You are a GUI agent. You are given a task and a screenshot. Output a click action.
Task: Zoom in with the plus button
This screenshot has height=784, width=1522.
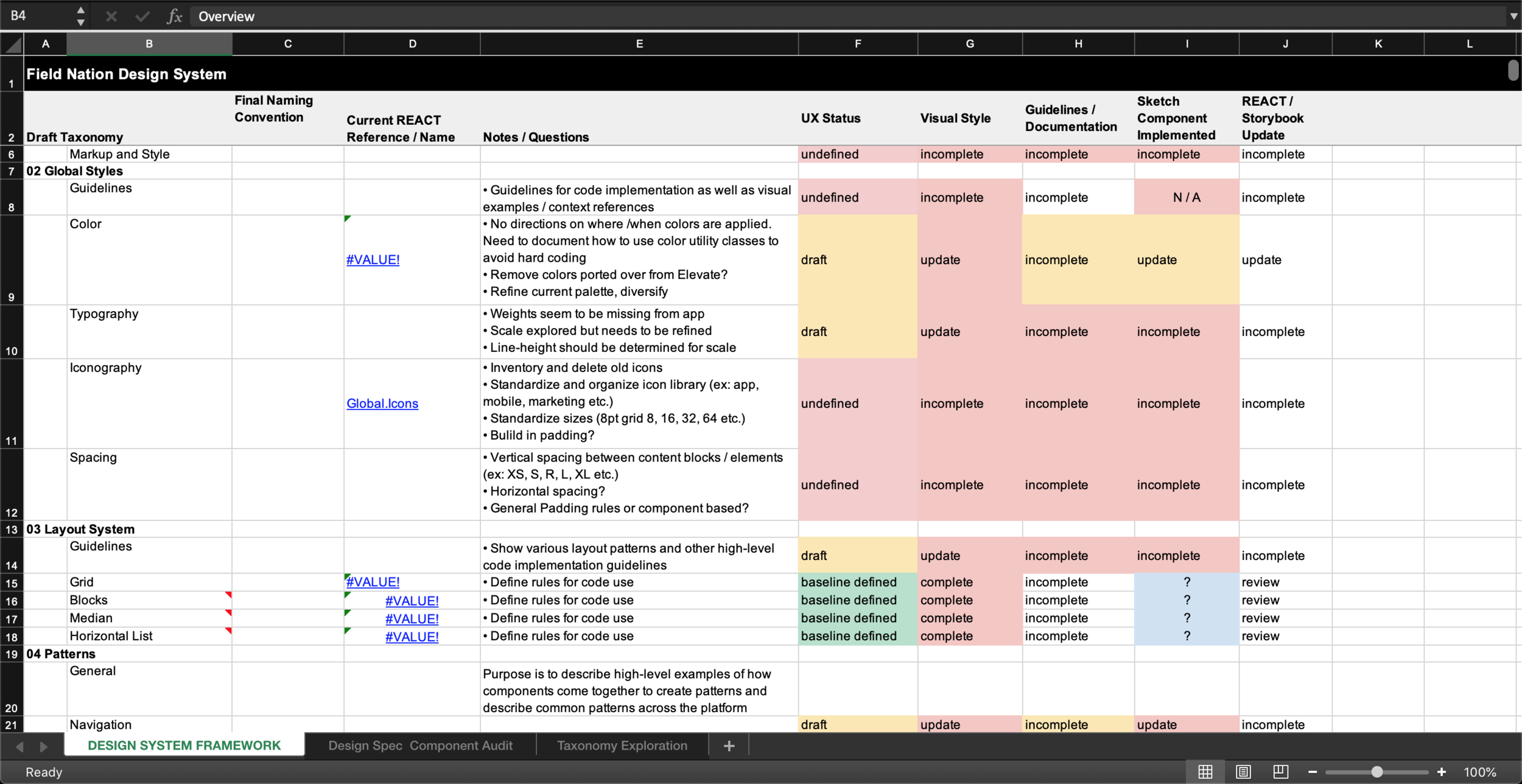tap(1441, 772)
